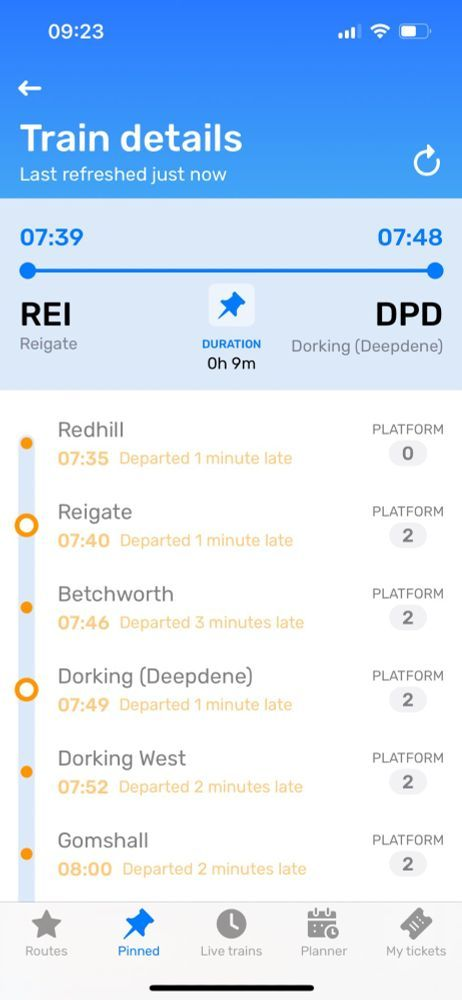
Task: Tap the Wi-Fi status icon
Action: (x=380, y=31)
